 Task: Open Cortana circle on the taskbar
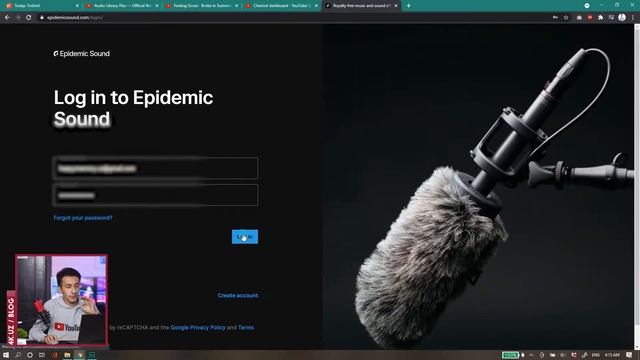click(30, 355)
